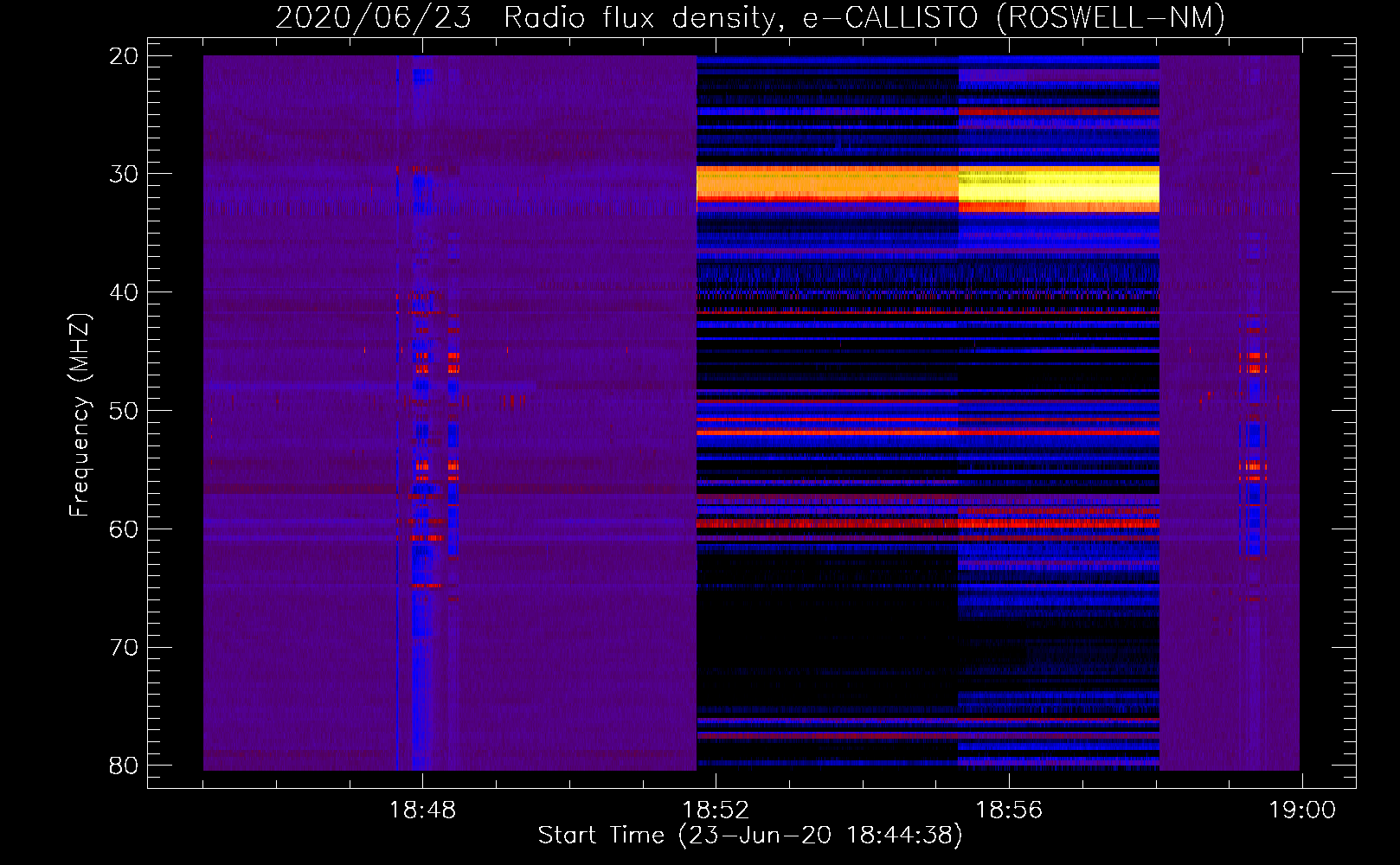Click the 20 frequency tick label
1400x865 pixels.
[124, 56]
